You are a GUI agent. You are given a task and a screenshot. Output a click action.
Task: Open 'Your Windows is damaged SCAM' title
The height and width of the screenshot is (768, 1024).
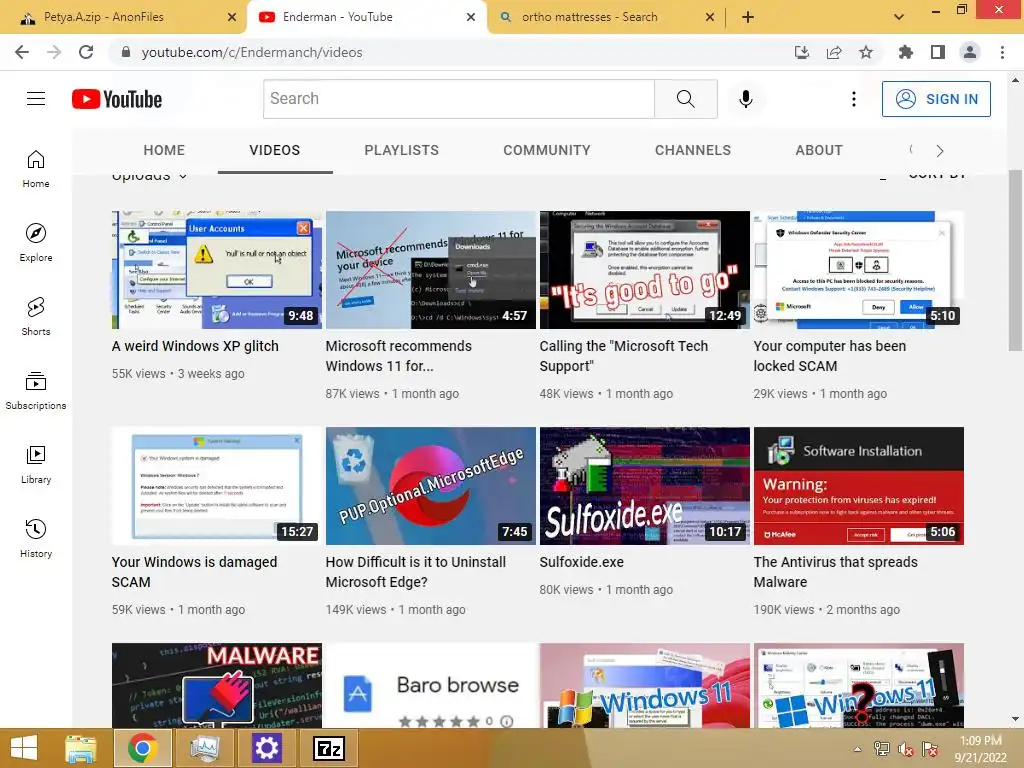(194, 572)
